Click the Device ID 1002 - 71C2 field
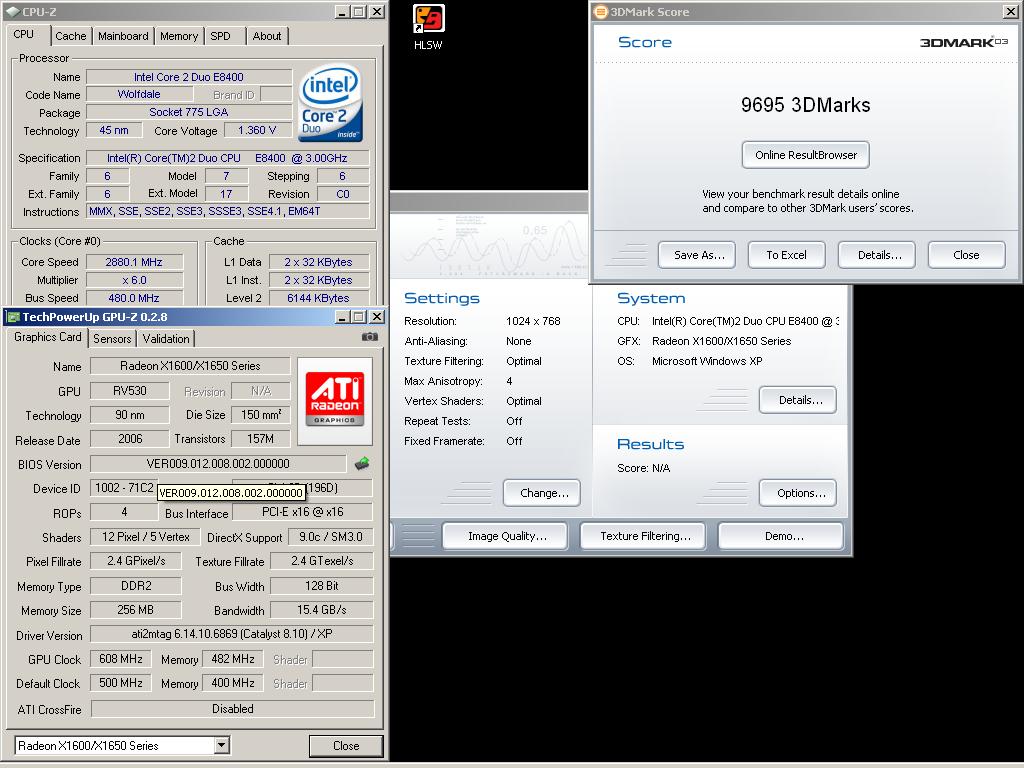 tap(124, 488)
